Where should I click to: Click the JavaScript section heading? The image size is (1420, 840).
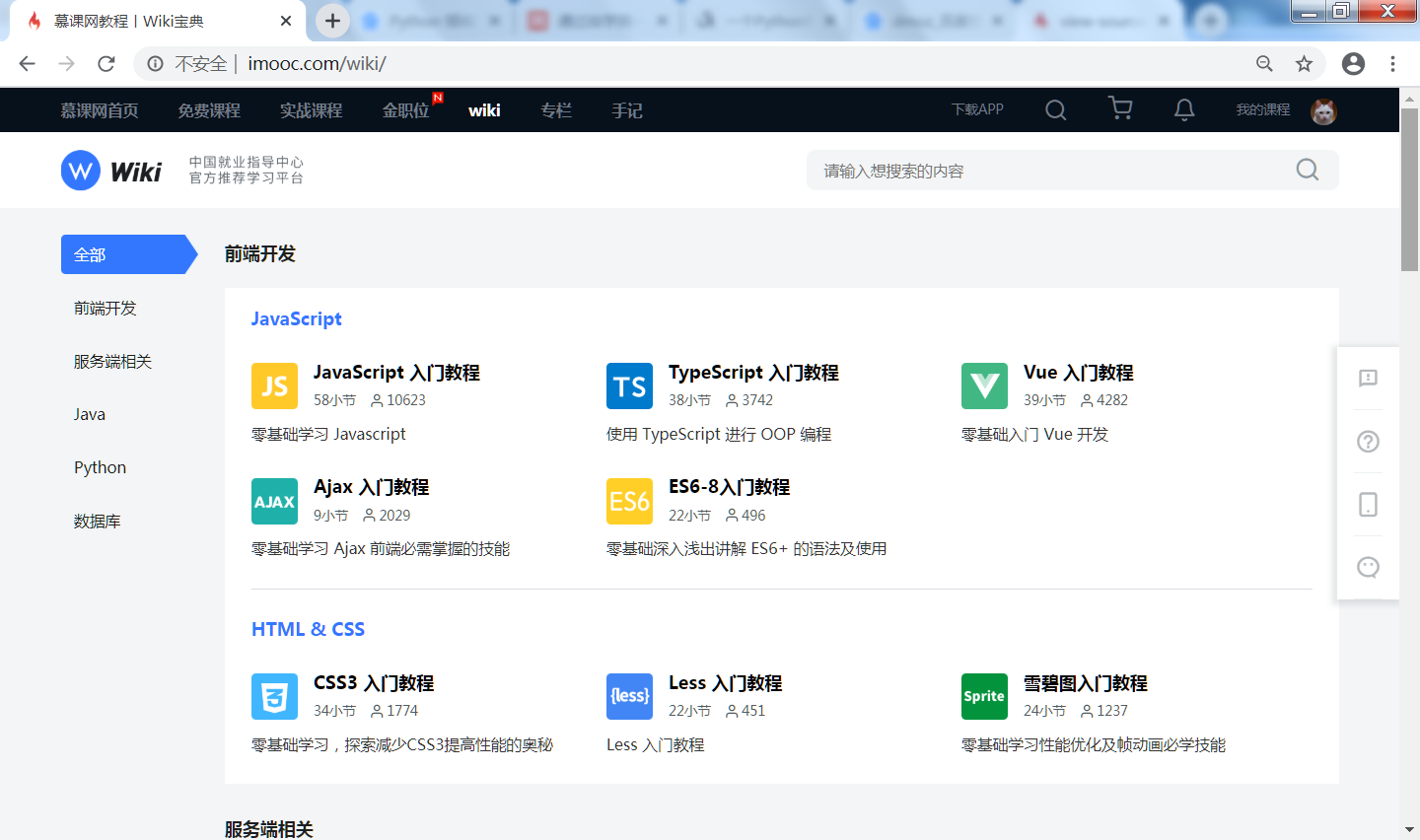click(296, 318)
